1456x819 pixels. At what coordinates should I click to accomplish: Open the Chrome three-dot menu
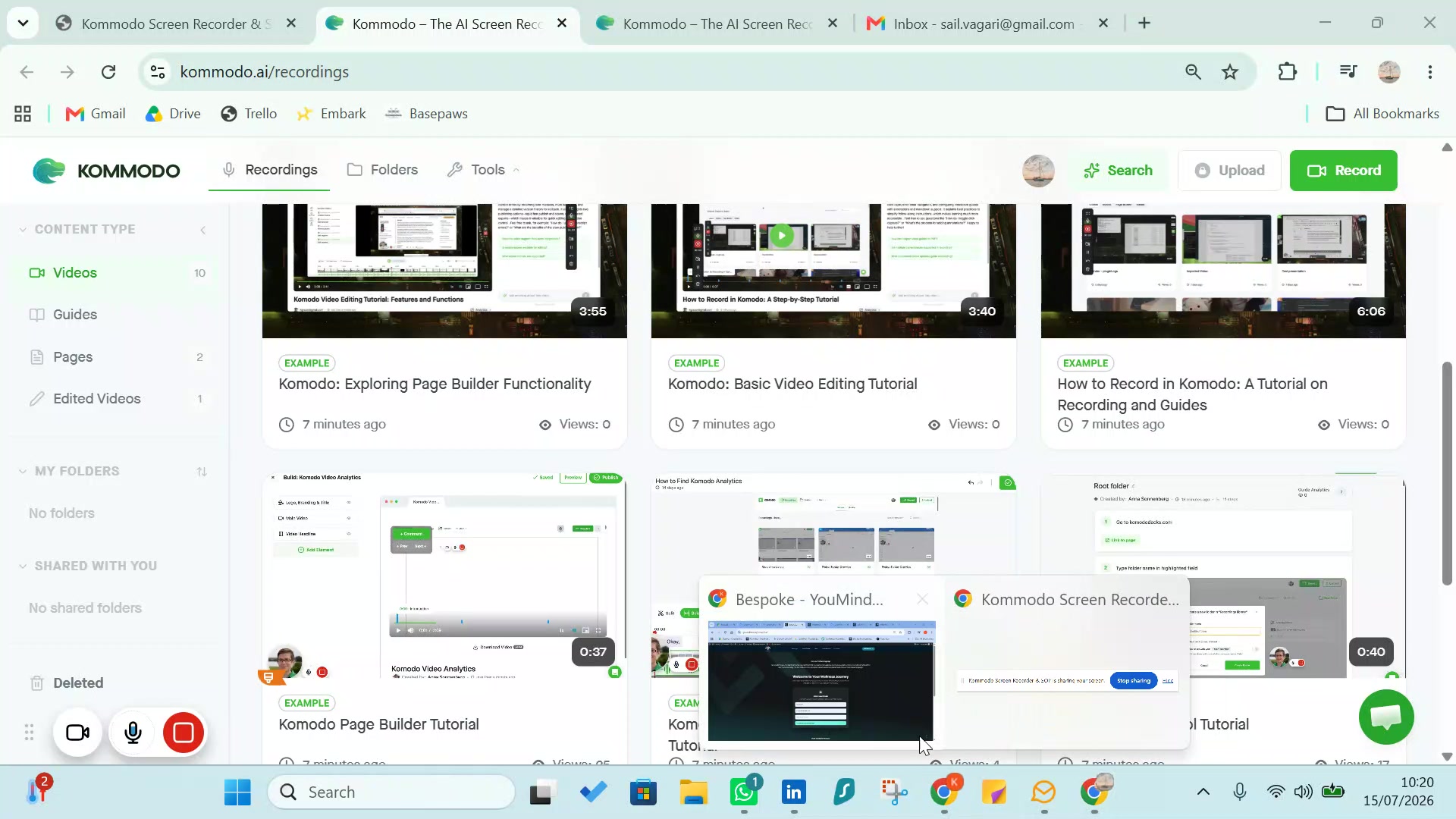[x=1430, y=72]
